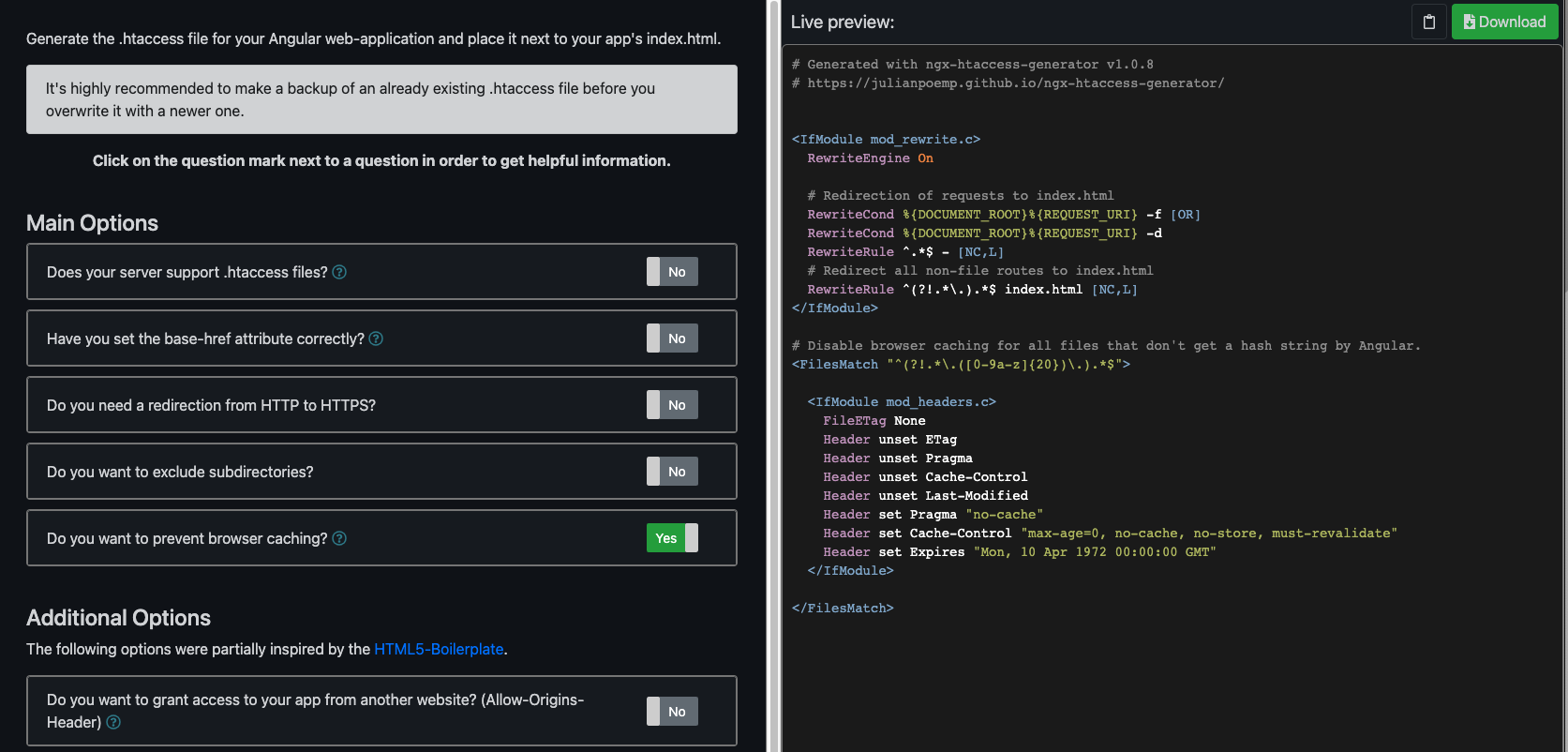Image resolution: width=1568 pixels, height=752 pixels.
Task: Click the 'Header unset Pragma' line
Action: pos(898,459)
